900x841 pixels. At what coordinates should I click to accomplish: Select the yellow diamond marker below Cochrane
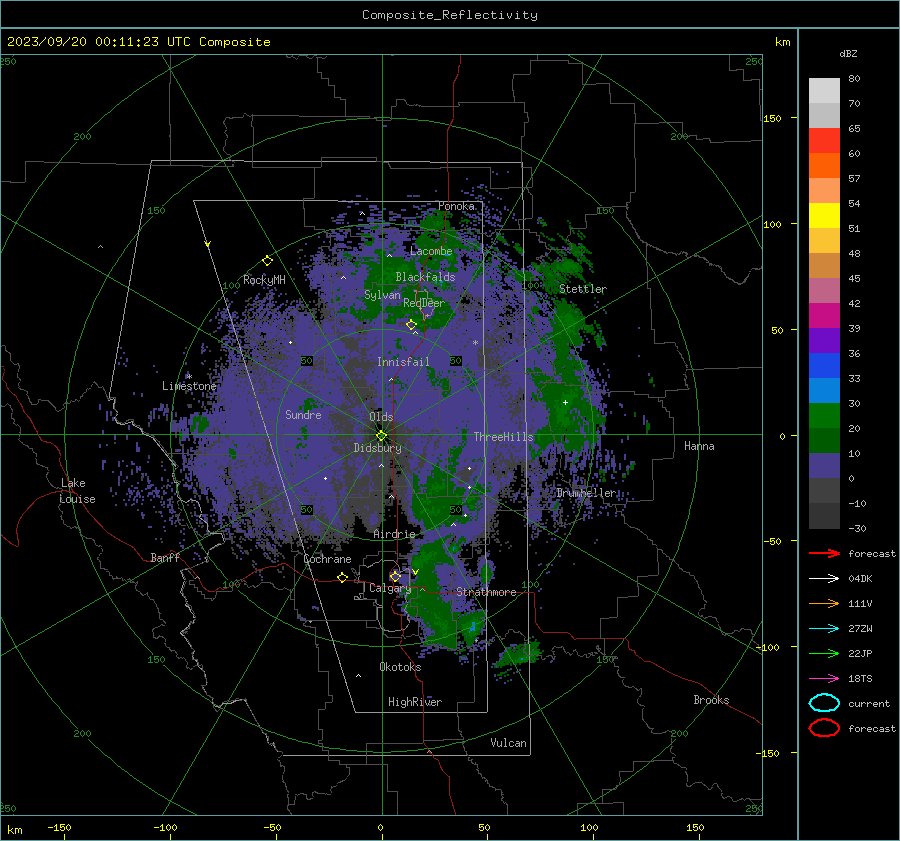pos(343,578)
